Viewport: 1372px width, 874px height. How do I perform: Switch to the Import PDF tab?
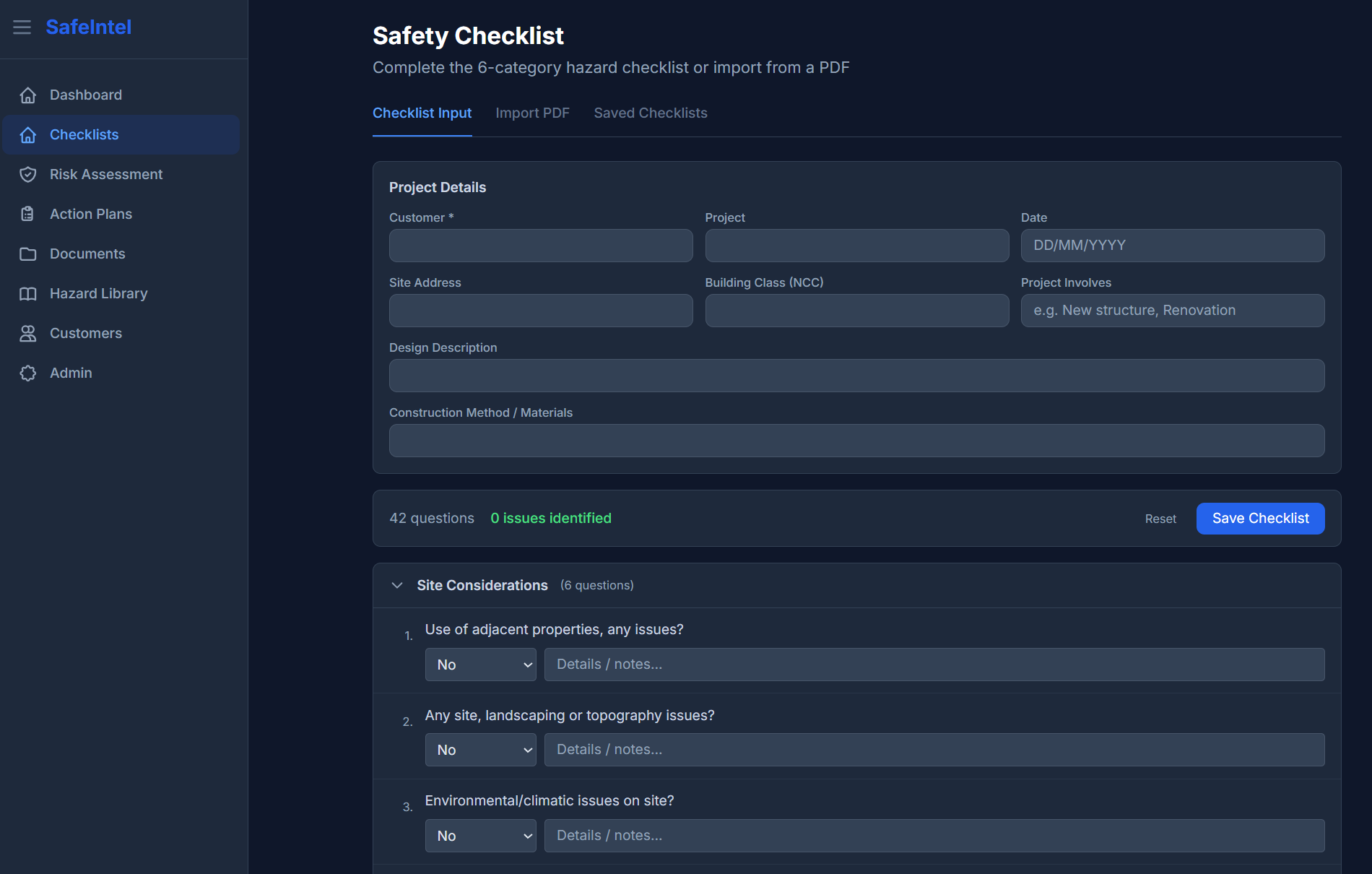click(532, 113)
